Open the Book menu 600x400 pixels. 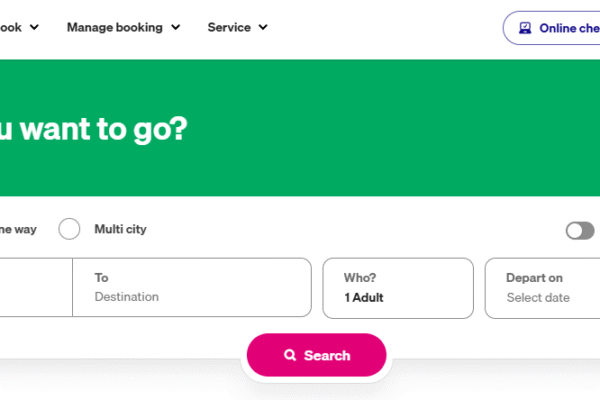tap(12, 28)
